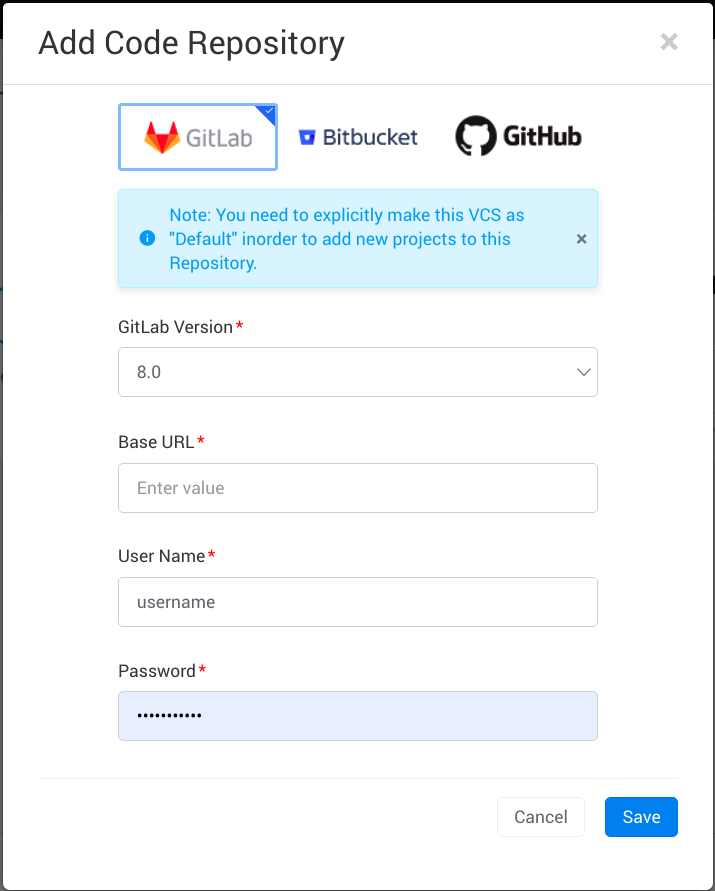
Task: Click the Bitbucket shield logo icon
Action: pyautogui.click(x=307, y=137)
